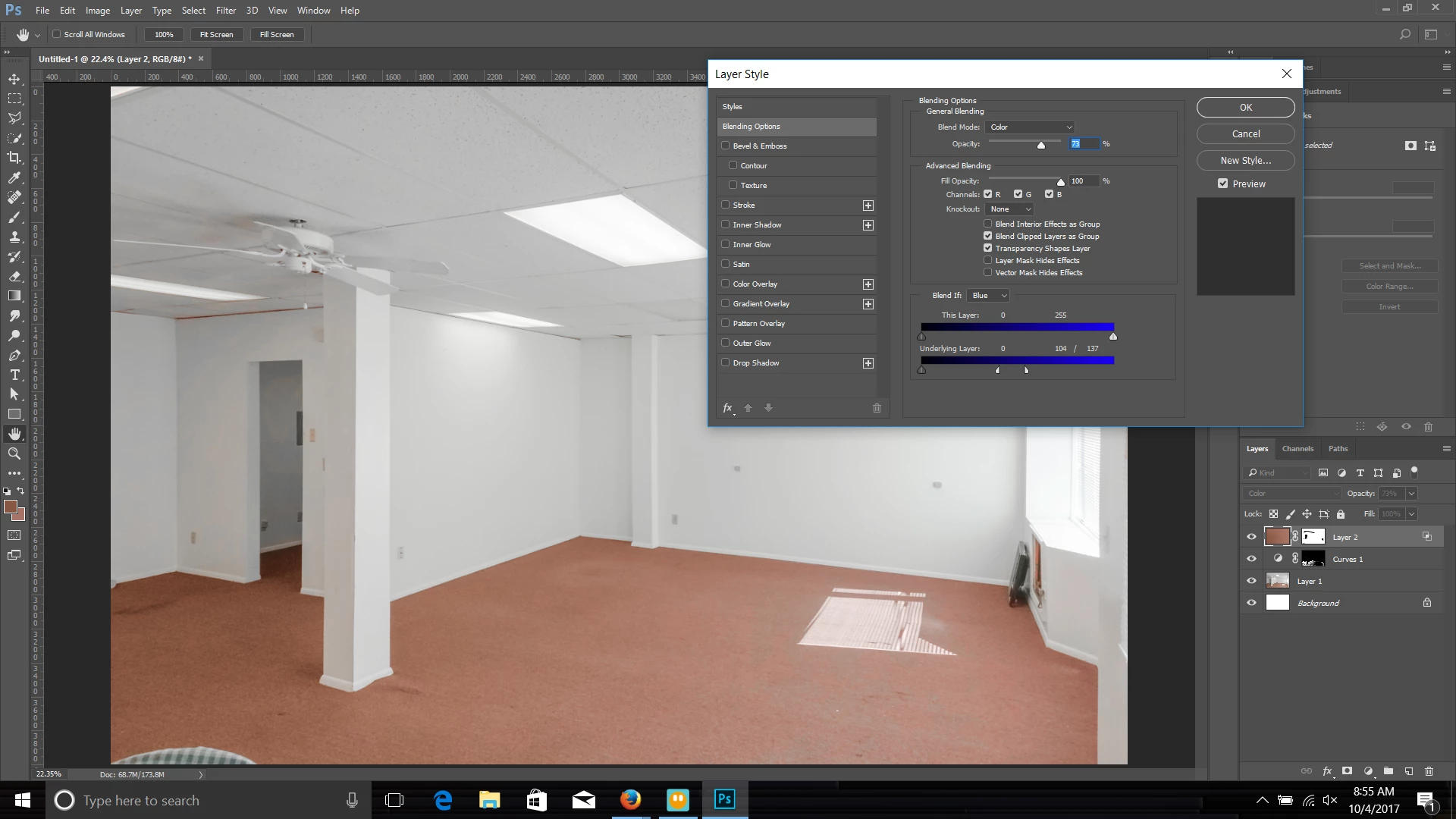The image size is (1456, 819).
Task: Click the foreground color swatch
Action: click(x=11, y=507)
